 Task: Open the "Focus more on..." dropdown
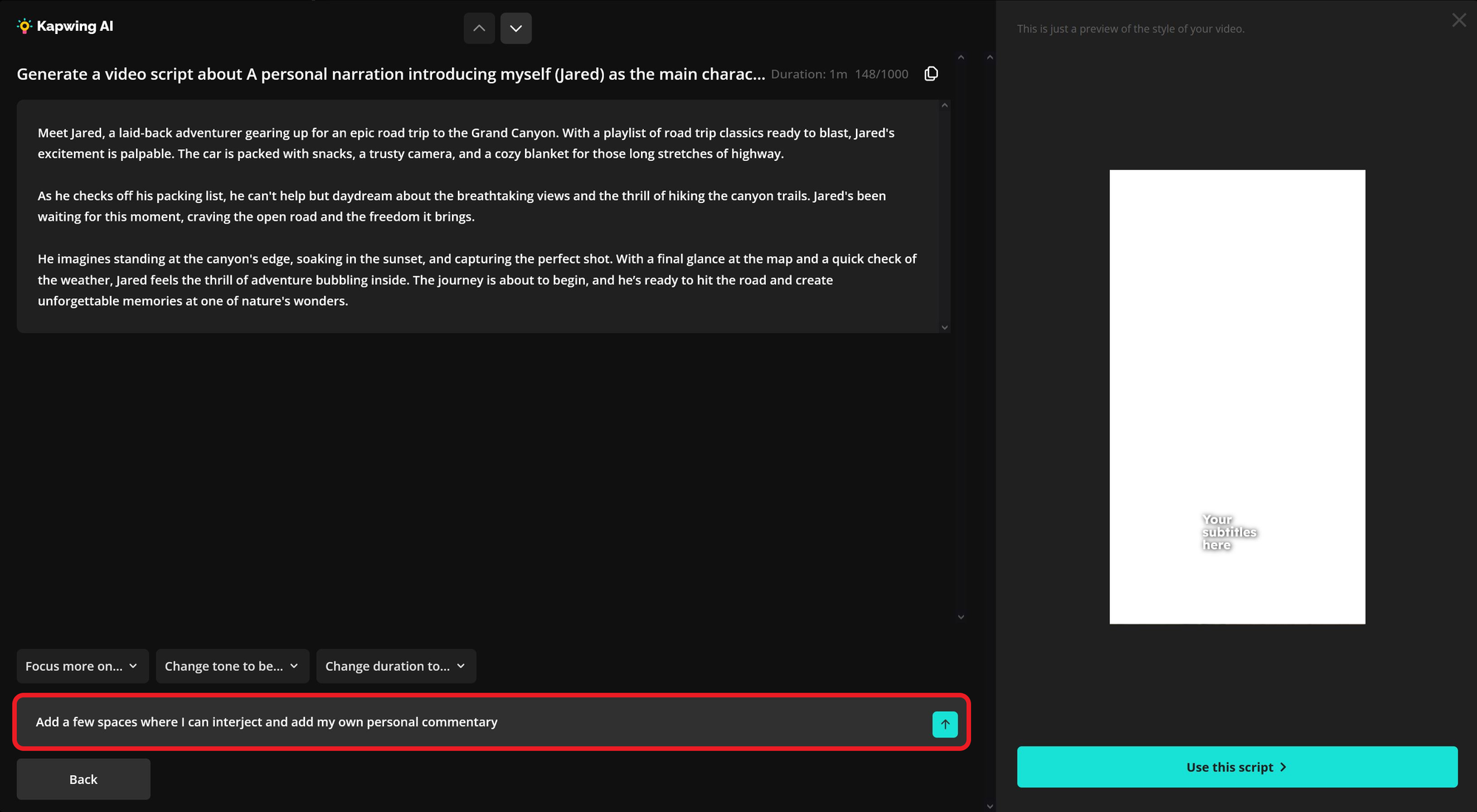point(82,666)
